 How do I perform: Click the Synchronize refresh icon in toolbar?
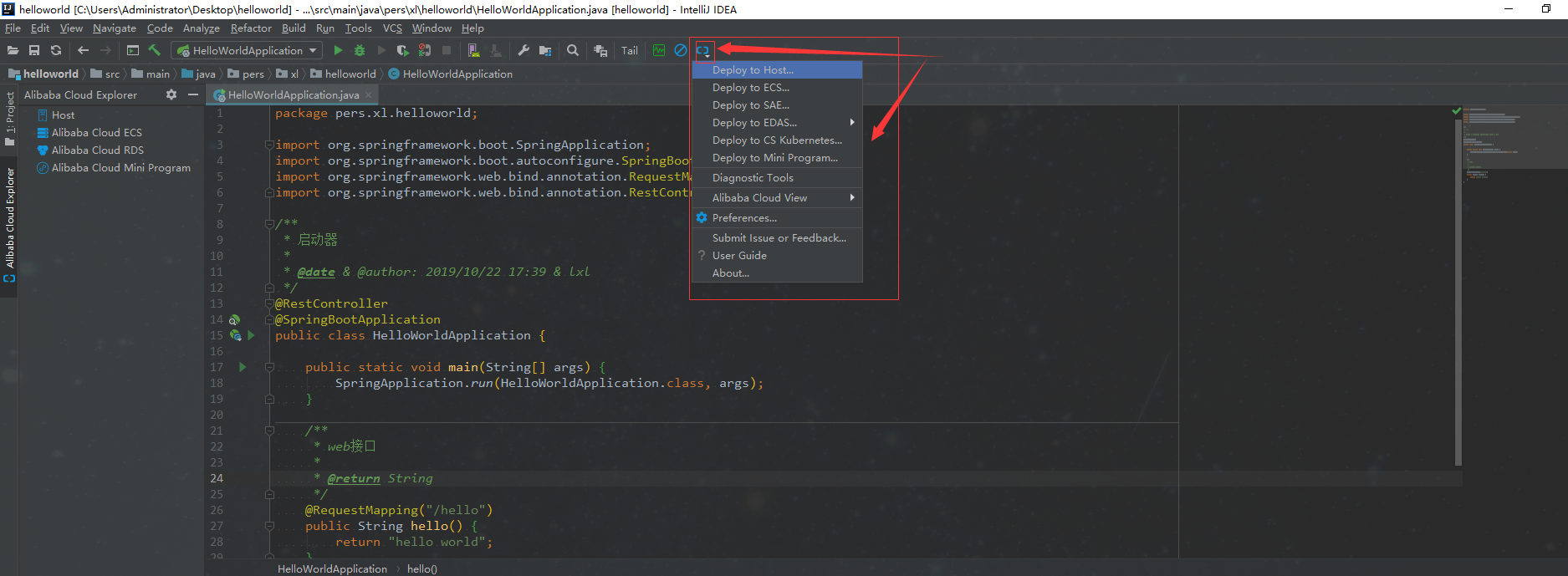click(56, 50)
